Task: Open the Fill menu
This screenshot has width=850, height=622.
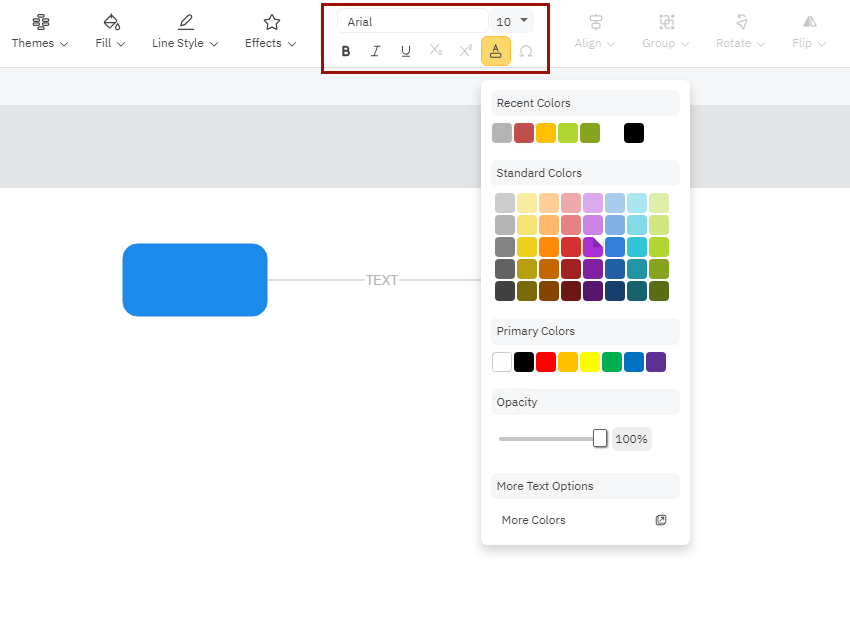Action: [111, 32]
